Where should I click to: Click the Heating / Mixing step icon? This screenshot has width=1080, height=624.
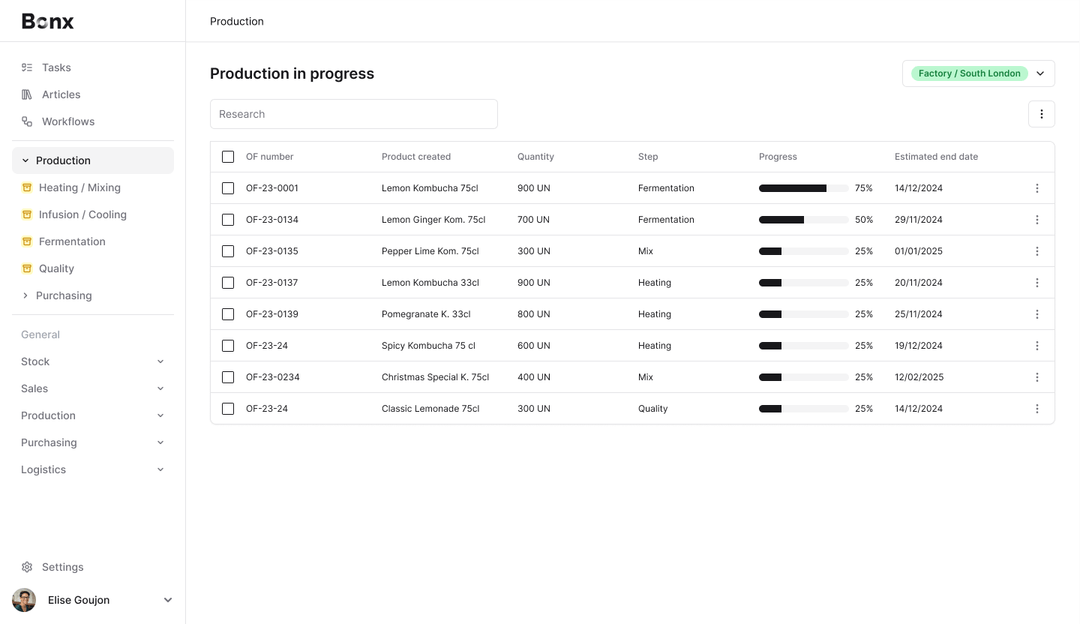point(28,187)
